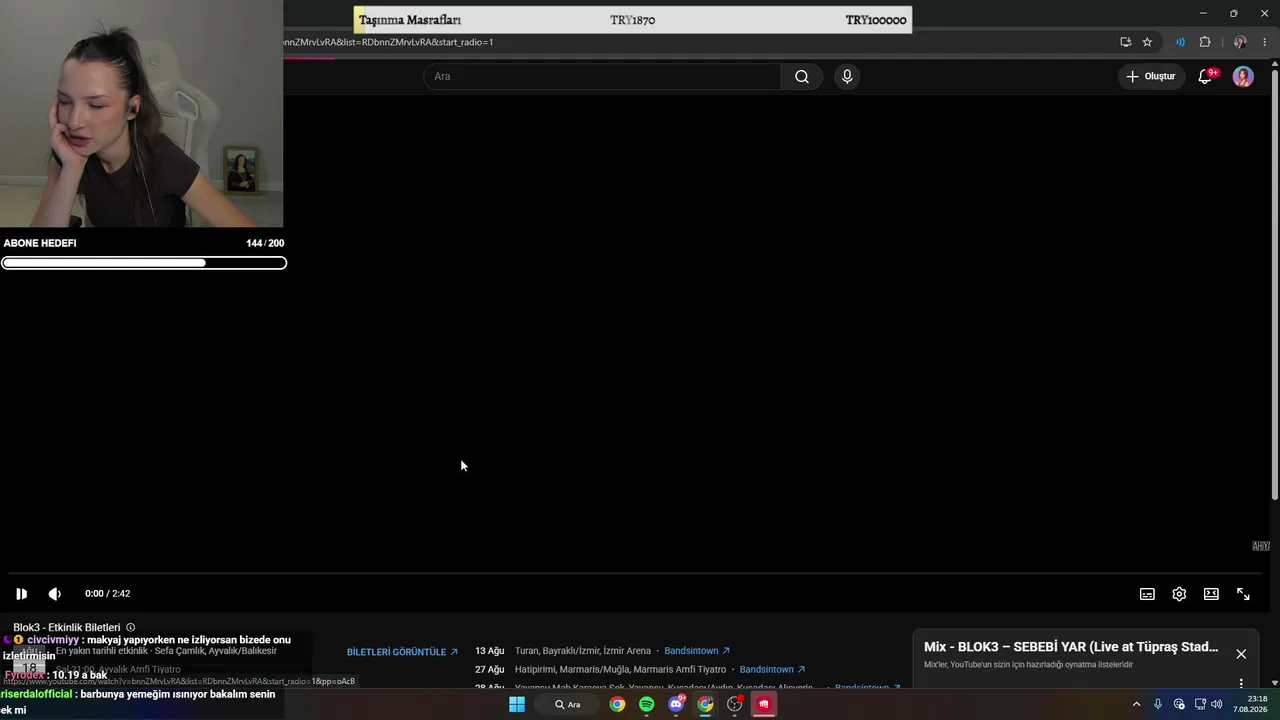Open first Chrome icon on taskbar
1280x720 pixels.
coord(617,704)
